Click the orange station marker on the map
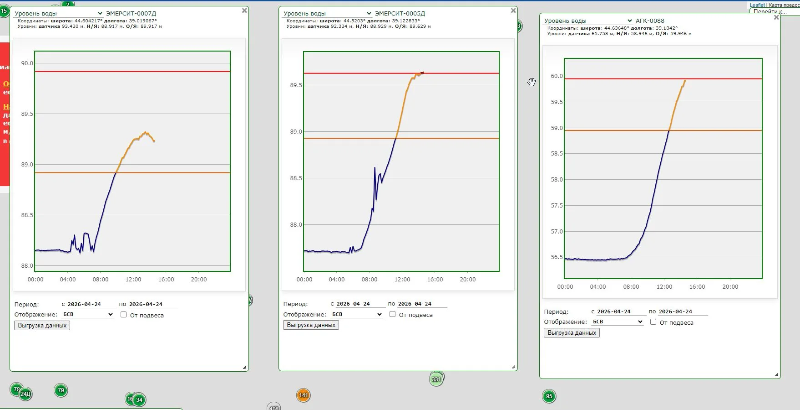The image size is (800, 410). click(x=302, y=396)
